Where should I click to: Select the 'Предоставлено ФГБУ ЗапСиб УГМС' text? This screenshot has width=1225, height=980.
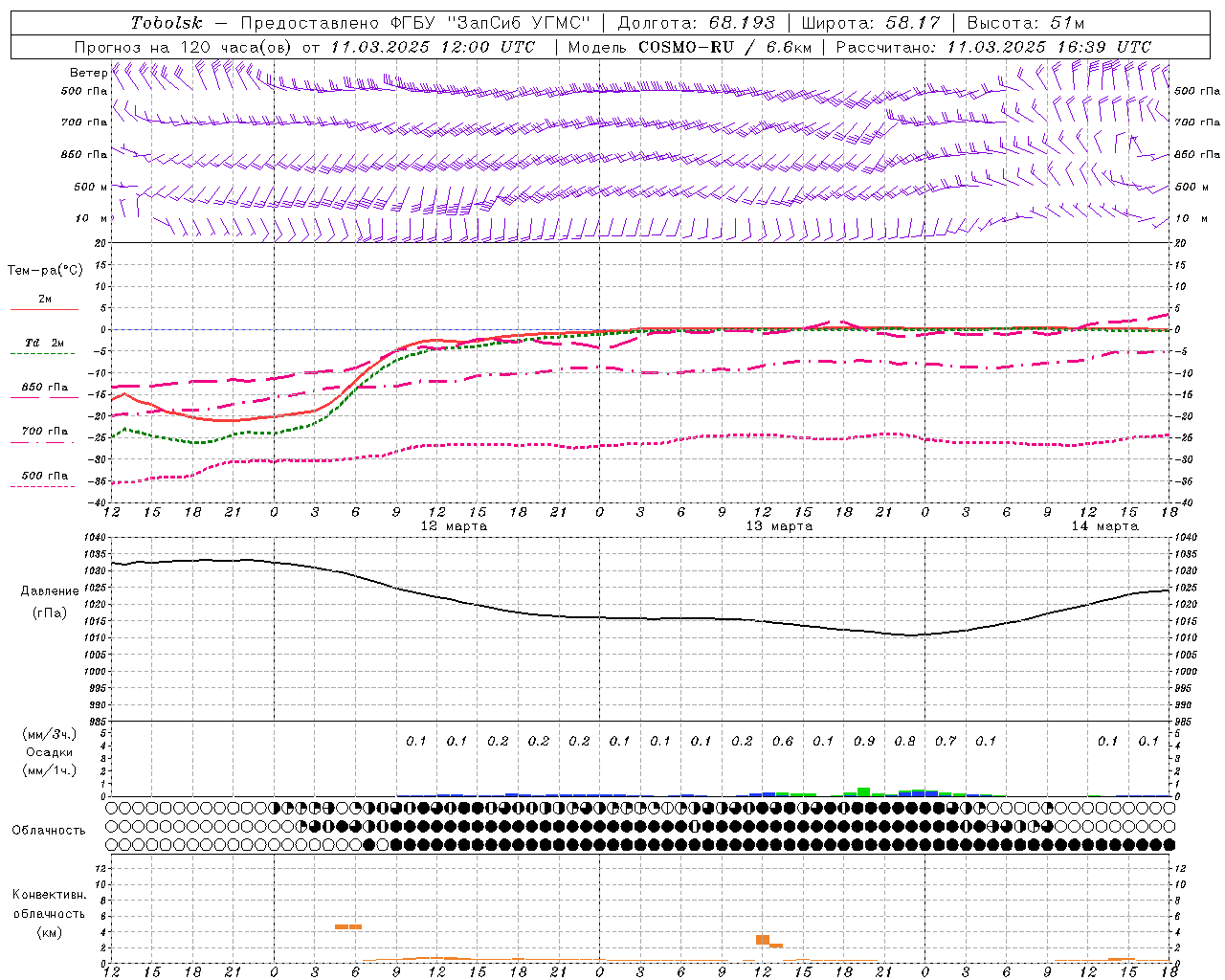[x=416, y=23]
